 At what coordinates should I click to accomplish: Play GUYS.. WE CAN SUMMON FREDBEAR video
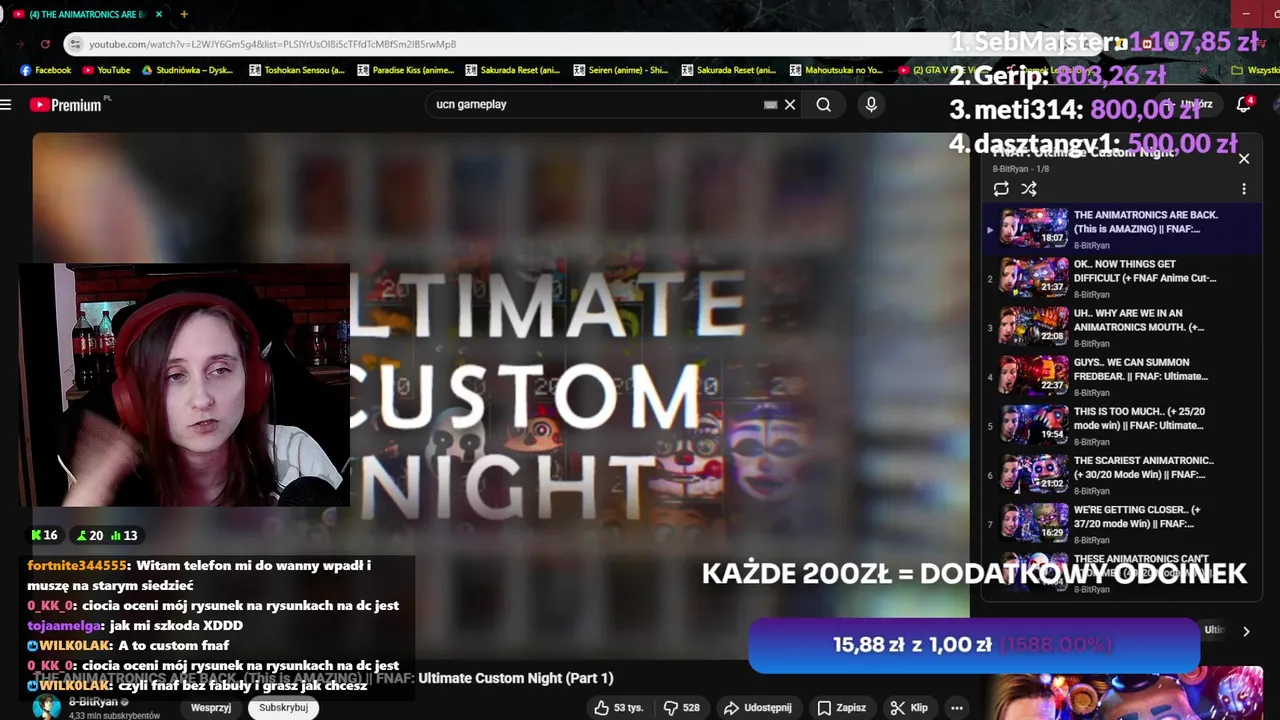[x=1120, y=376]
